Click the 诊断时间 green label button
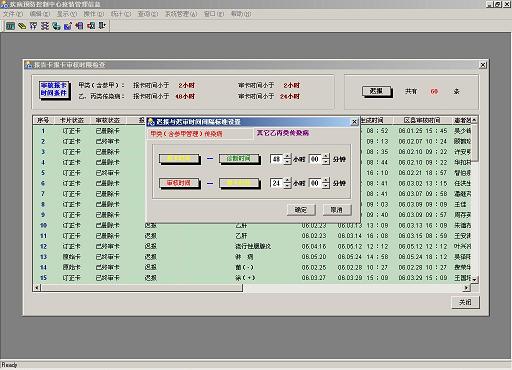Viewport: 512px width, 370px height. [x=239, y=159]
